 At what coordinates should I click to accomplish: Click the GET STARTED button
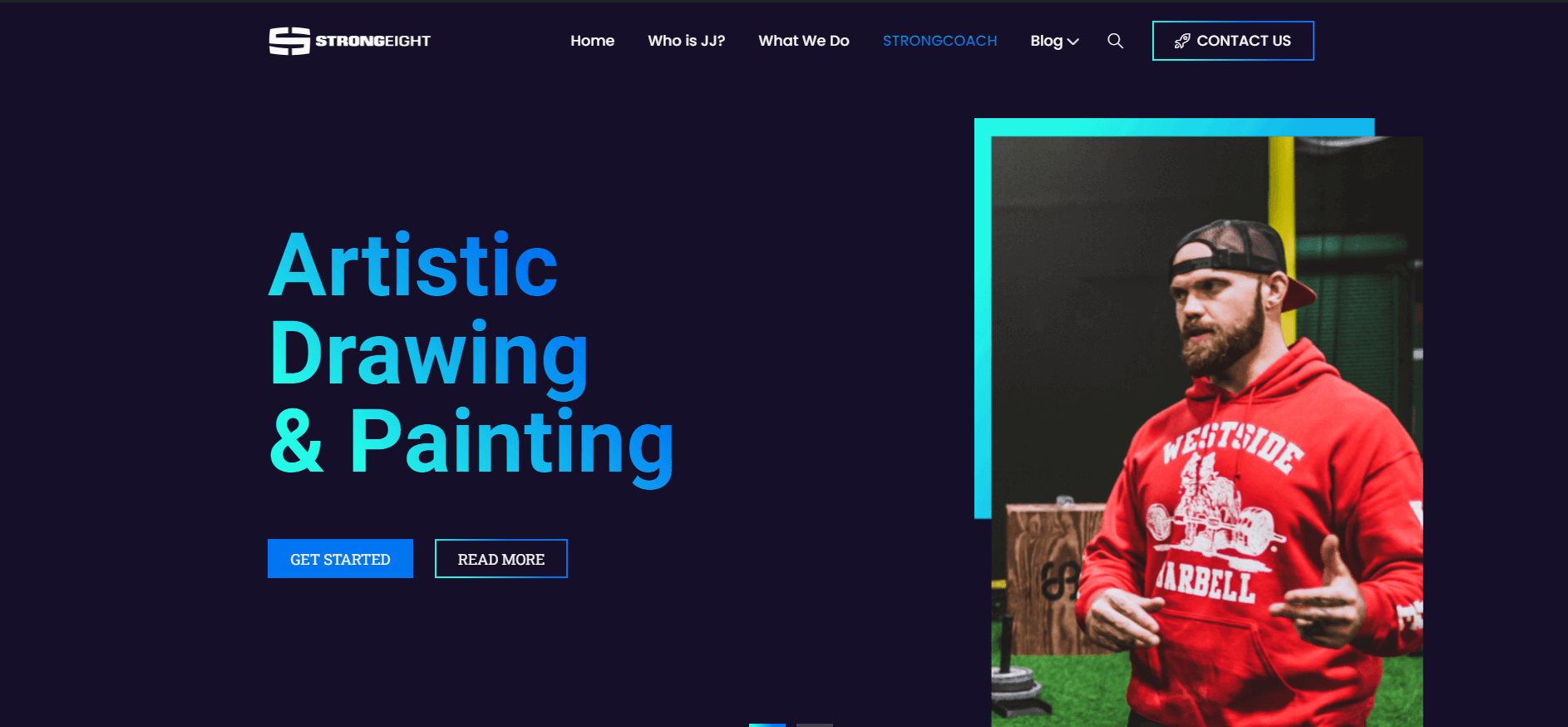click(x=340, y=558)
